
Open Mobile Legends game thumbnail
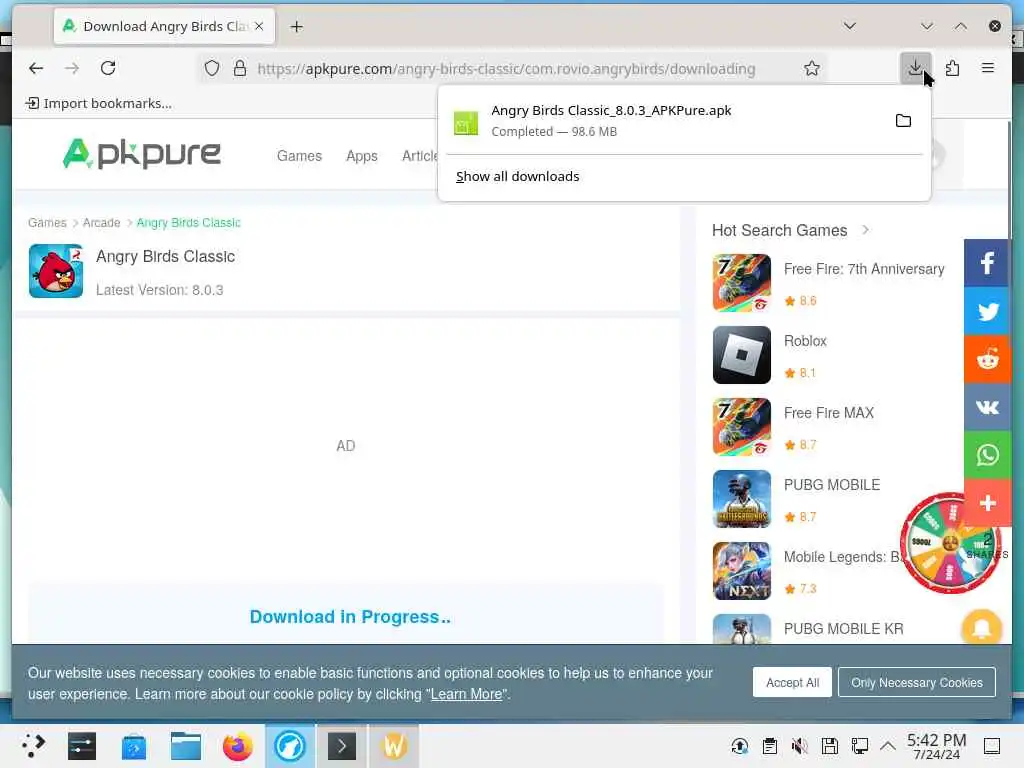(x=742, y=571)
